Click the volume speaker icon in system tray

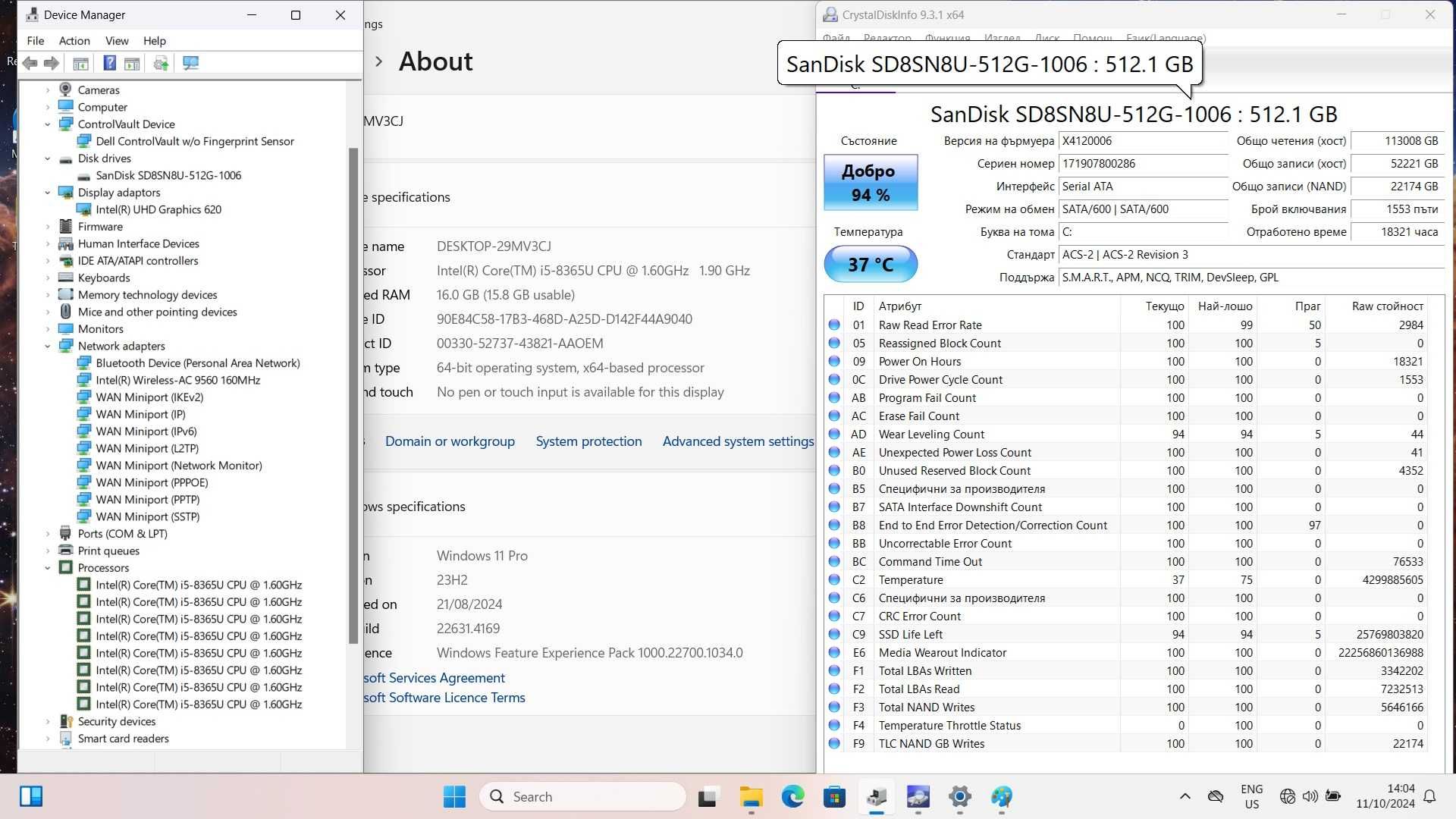(x=1310, y=796)
